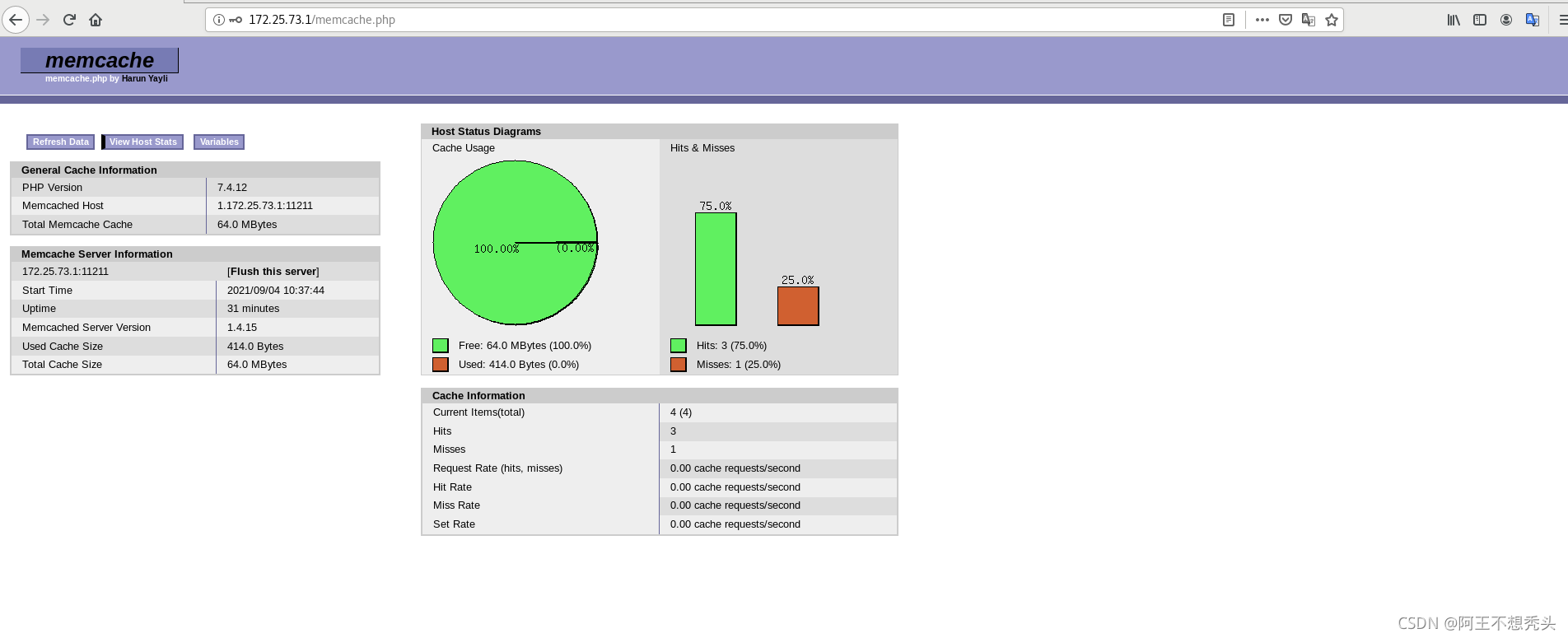Click the Miss Rate row label
Screen dimensions: 1568x638
tap(456, 505)
